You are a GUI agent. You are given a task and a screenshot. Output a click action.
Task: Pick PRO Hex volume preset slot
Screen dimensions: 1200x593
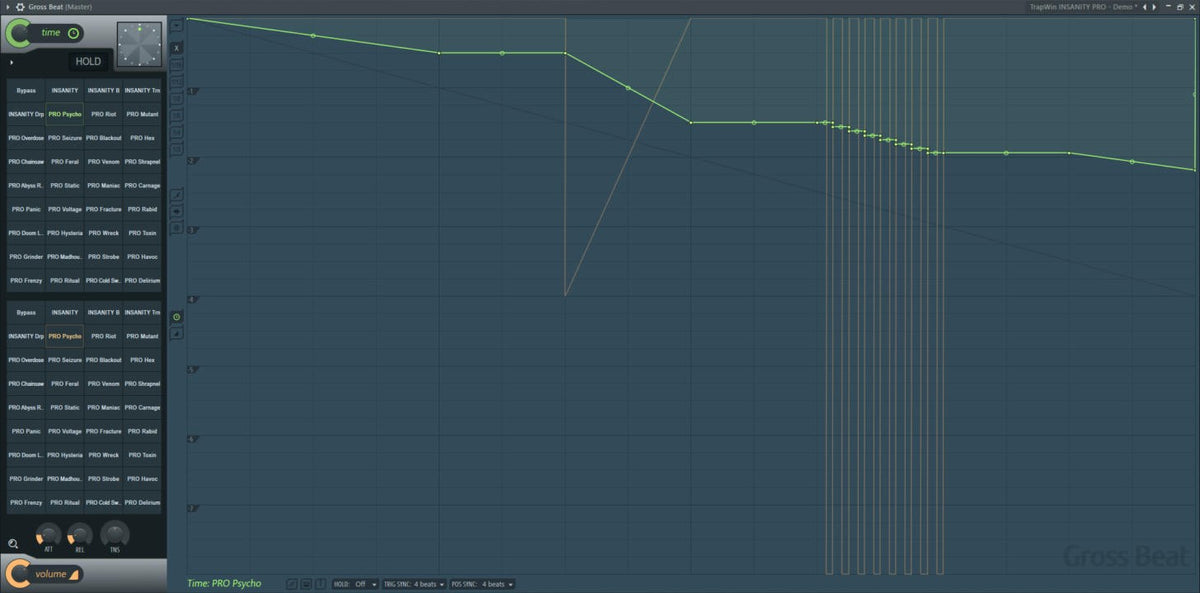142,360
